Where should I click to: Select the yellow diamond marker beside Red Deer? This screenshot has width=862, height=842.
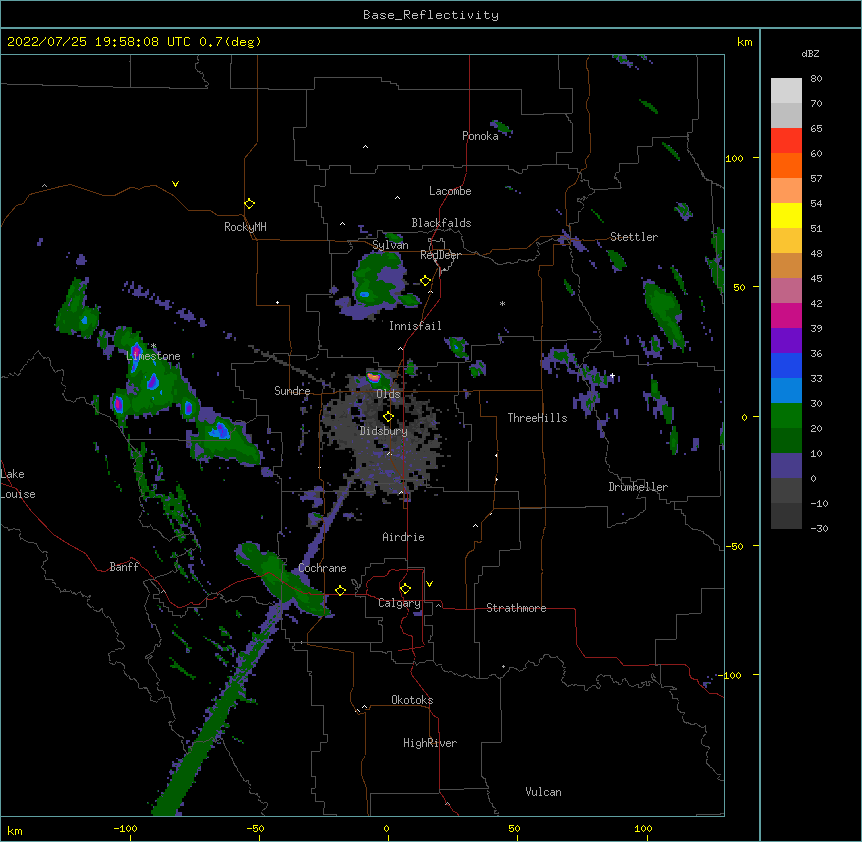tap(426, 281)
